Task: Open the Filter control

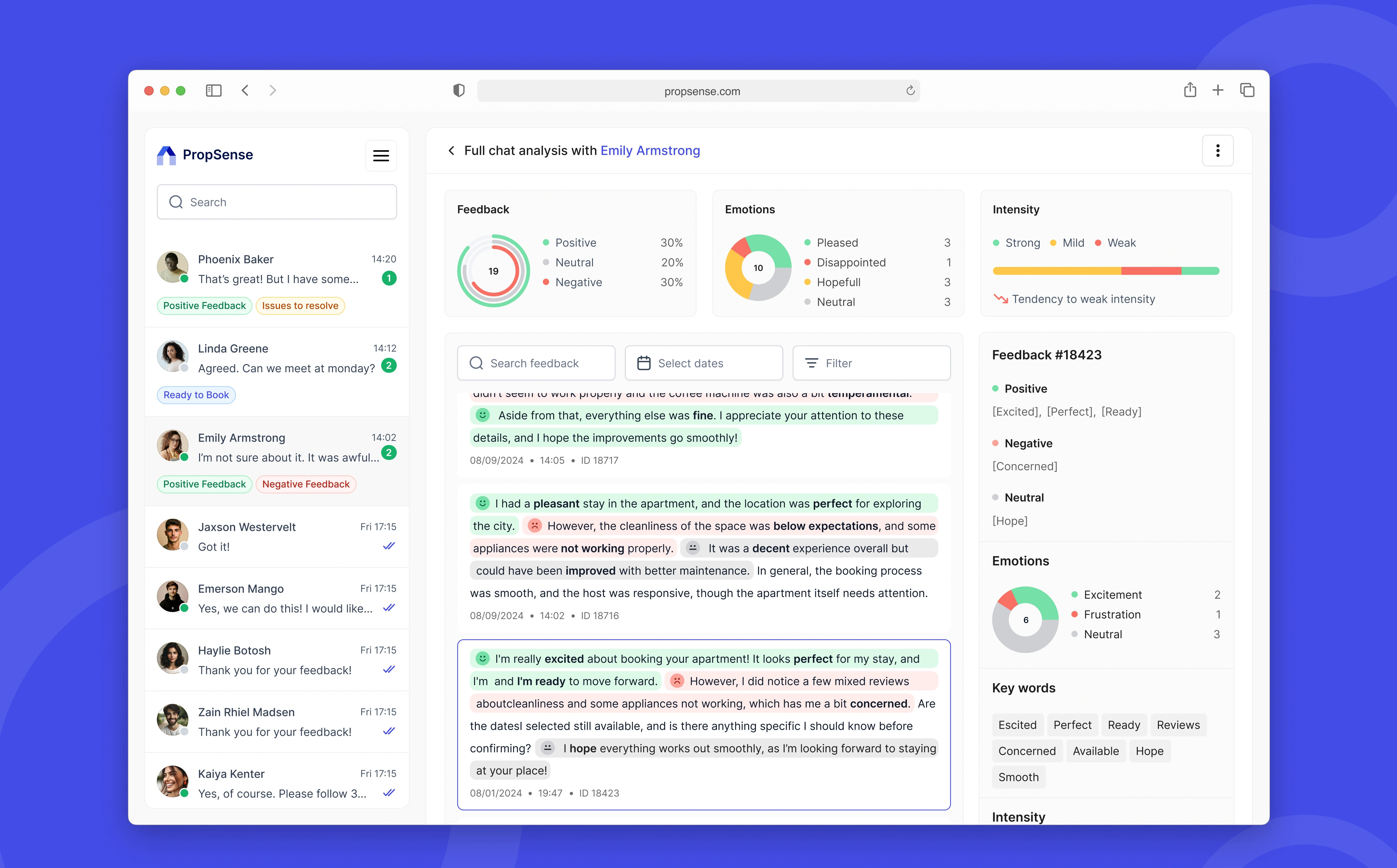Action: pyautogui.click(x=871, y=363)
